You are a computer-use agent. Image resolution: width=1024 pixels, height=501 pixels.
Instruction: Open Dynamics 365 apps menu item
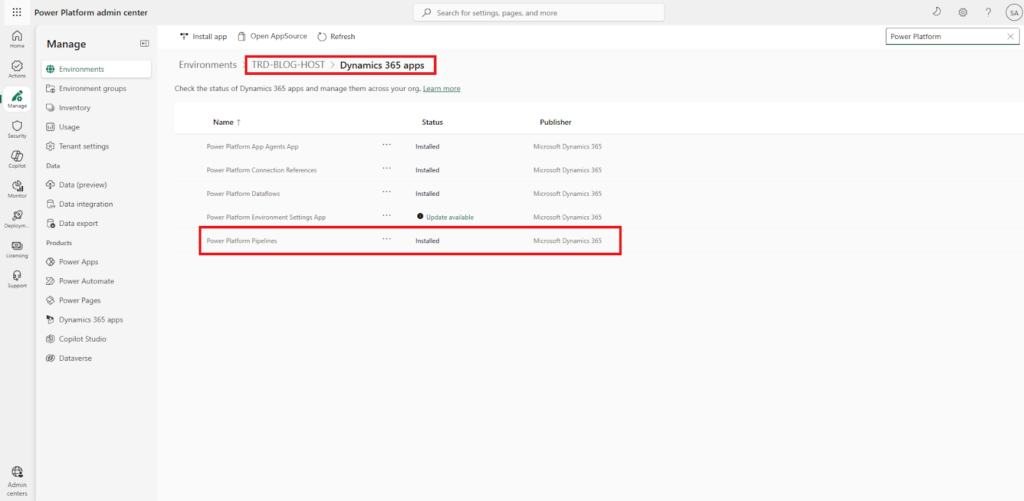(x=91, y=319)
